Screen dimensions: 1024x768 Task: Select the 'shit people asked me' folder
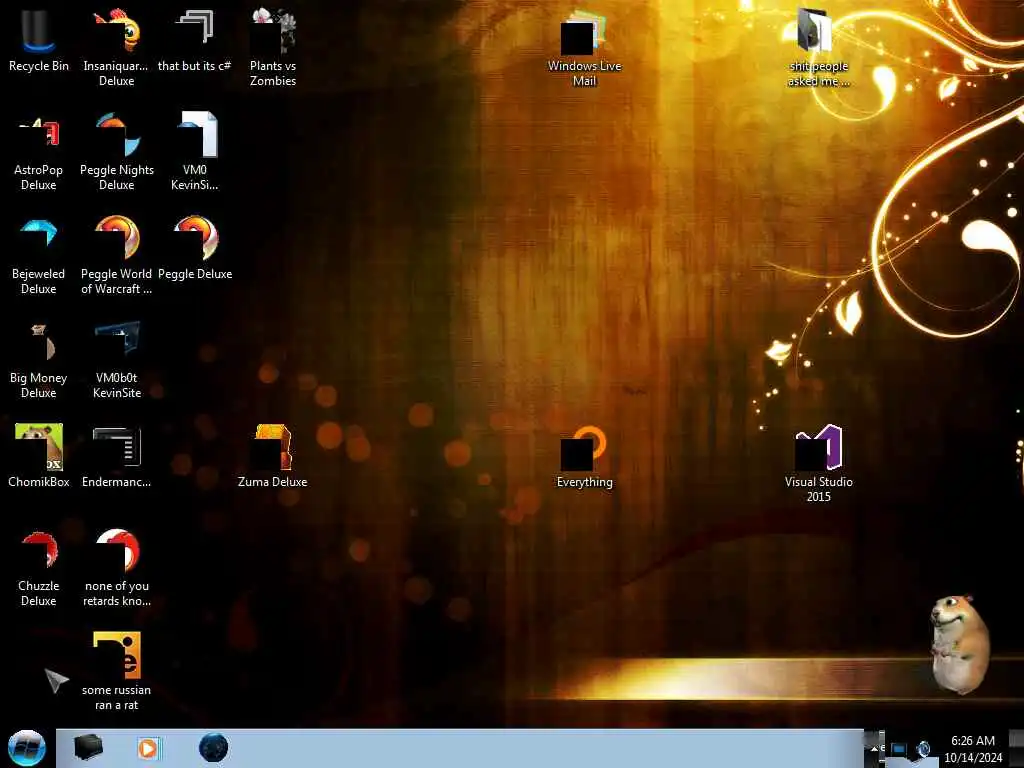coord(818,48)
